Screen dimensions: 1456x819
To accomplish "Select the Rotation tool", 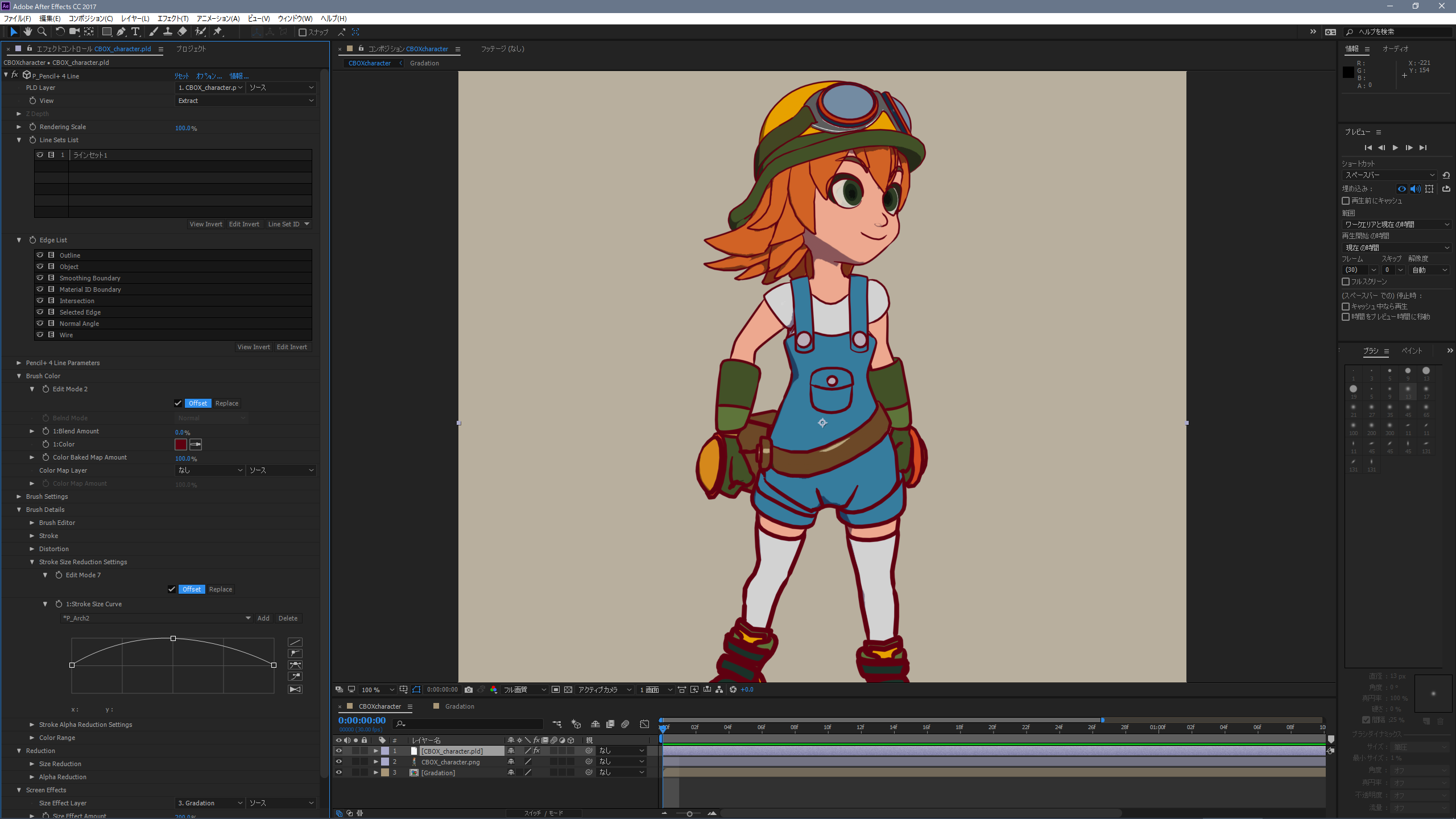I will pos(60,32).
